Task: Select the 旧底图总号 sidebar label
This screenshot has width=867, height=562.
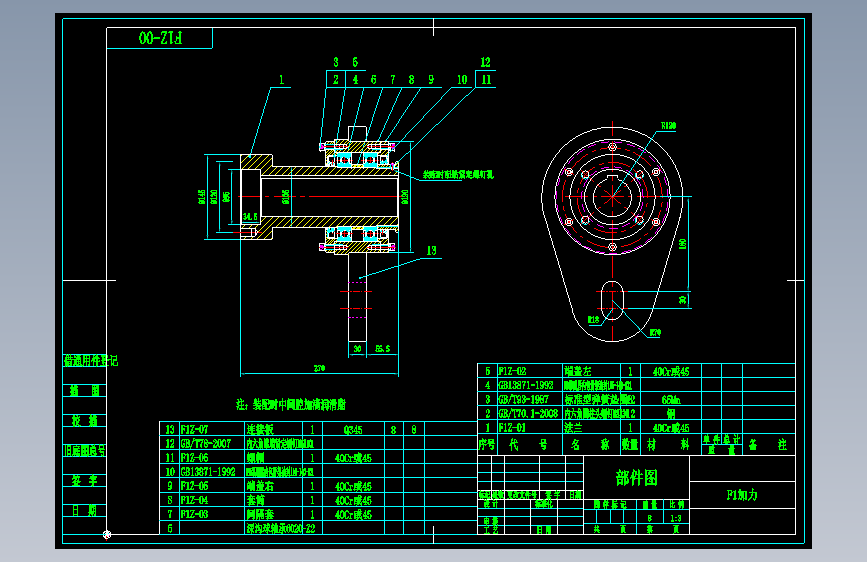Action: click(85, 450)
